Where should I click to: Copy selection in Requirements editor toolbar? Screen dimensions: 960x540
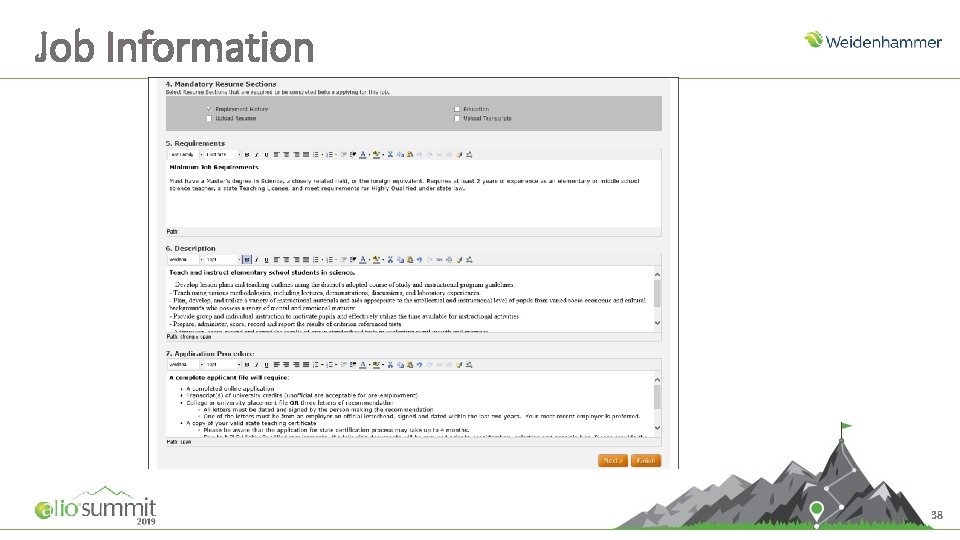[x=400, y=155]
